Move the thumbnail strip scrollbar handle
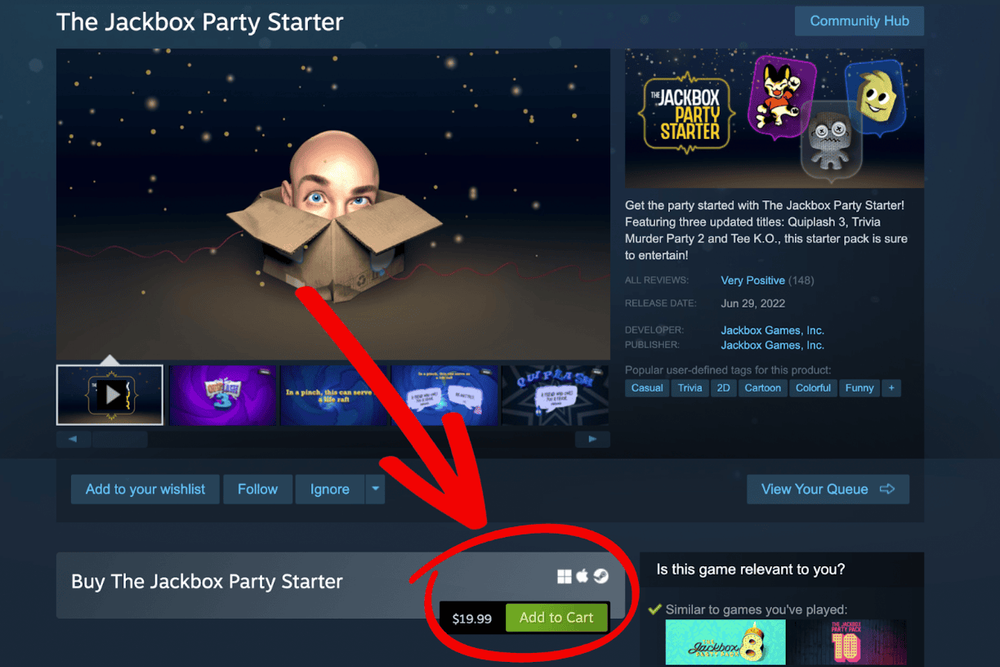The width and height of the screenshot is (1000, 667). [x=120, y=439]
